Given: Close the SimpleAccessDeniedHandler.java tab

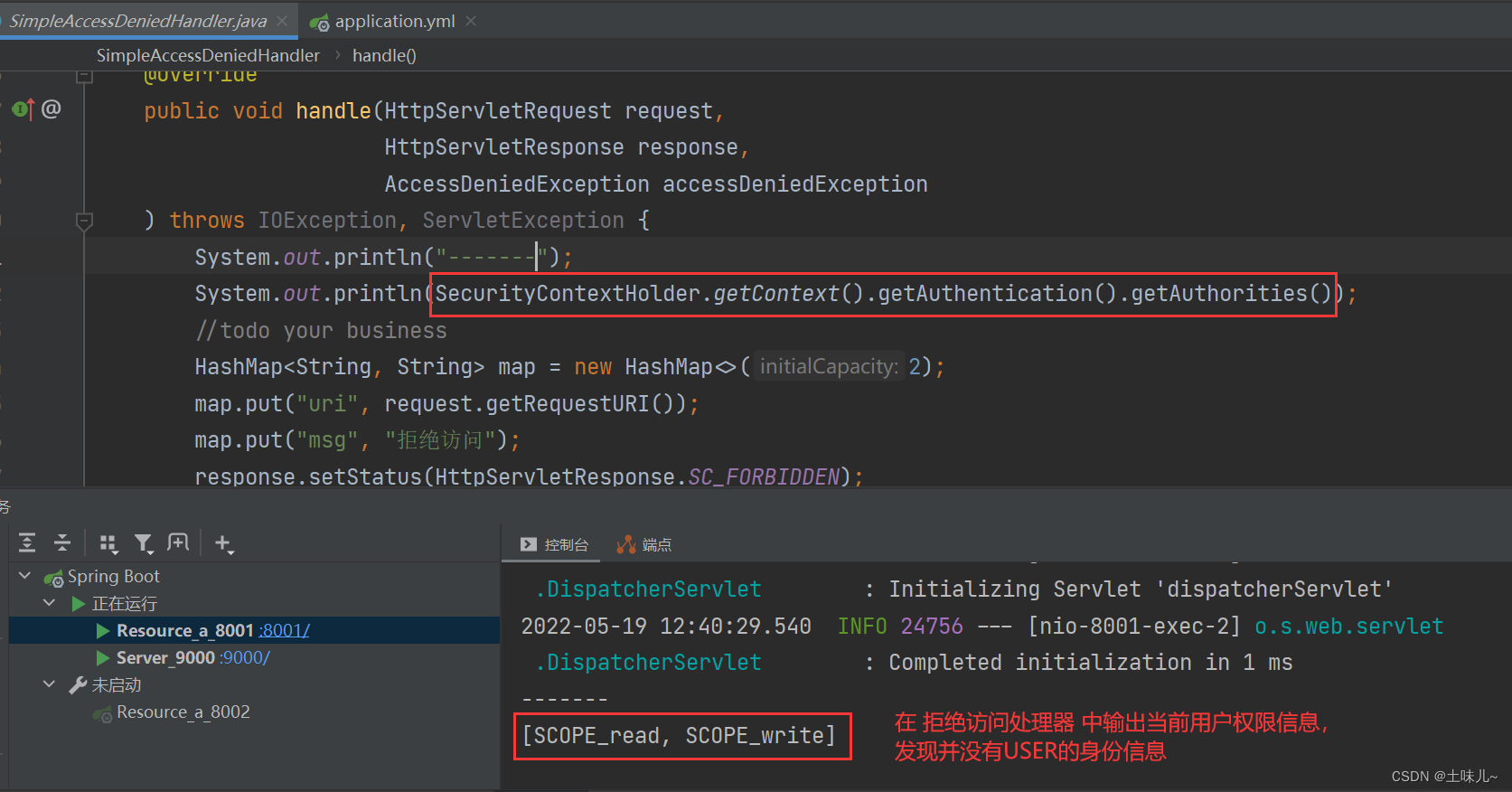Looking at the screenshot, I should (x=282, y=21).
